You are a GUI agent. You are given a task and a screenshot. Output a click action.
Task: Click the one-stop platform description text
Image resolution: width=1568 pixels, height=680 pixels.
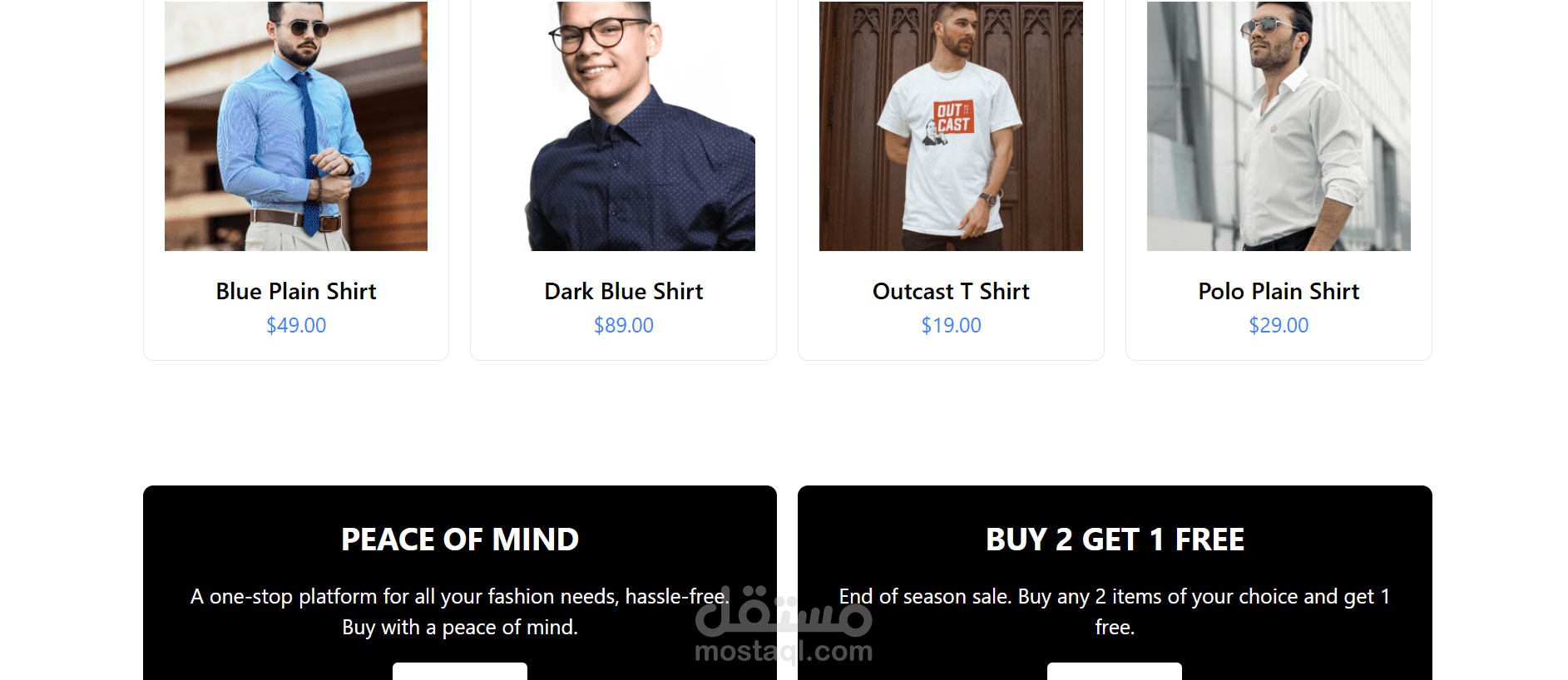460,611
